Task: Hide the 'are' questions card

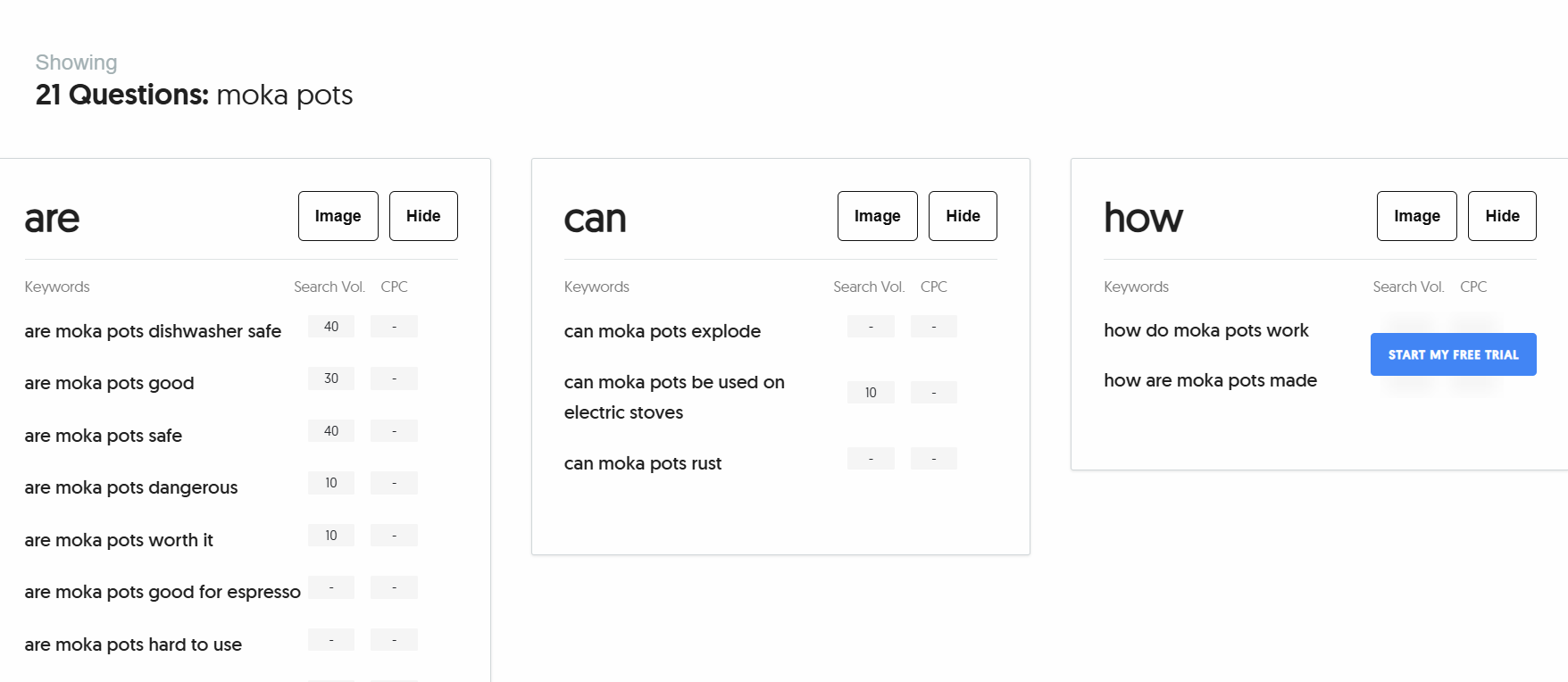Action: (x=423, y=216)
